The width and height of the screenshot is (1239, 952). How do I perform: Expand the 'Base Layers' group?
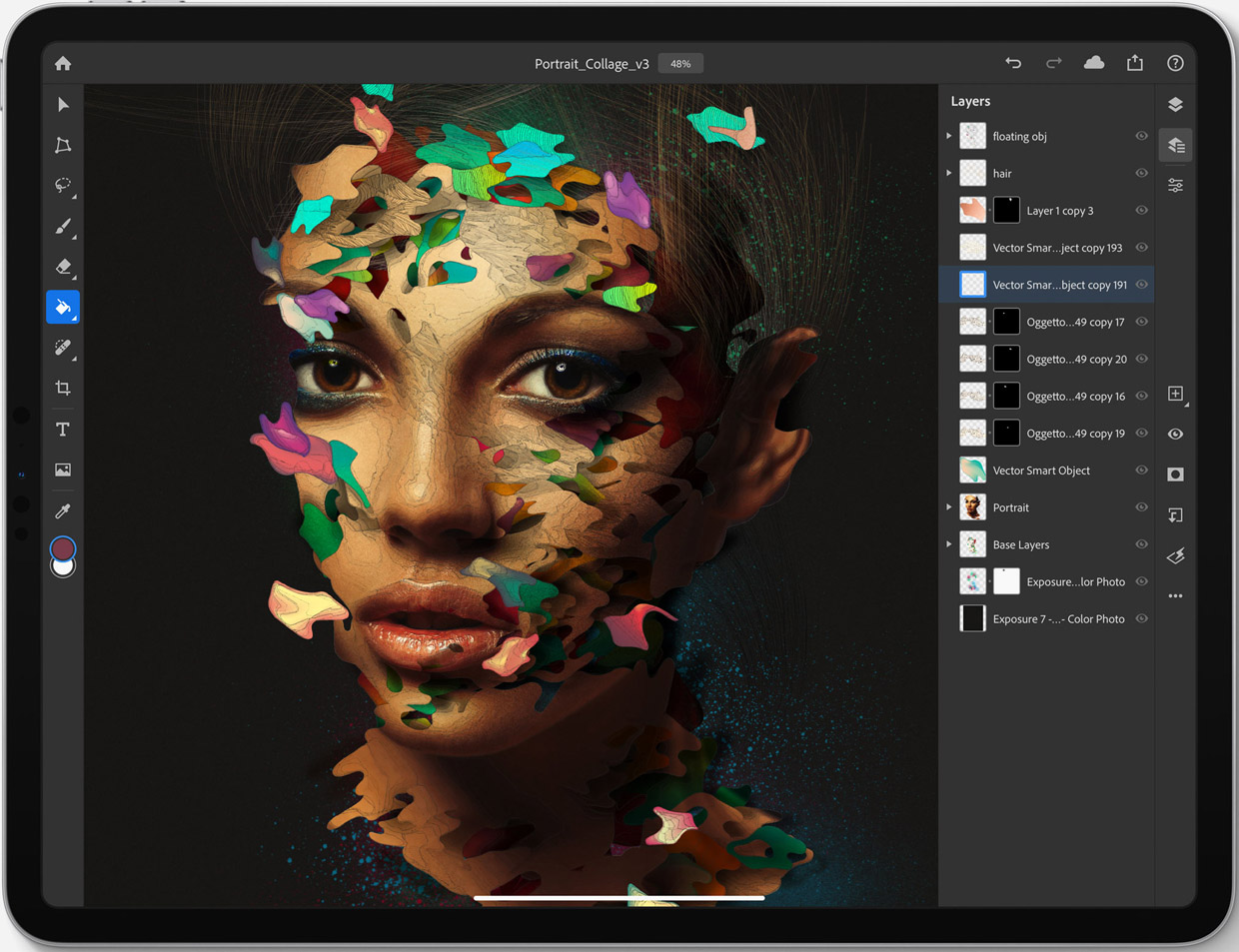pos(949,544)
